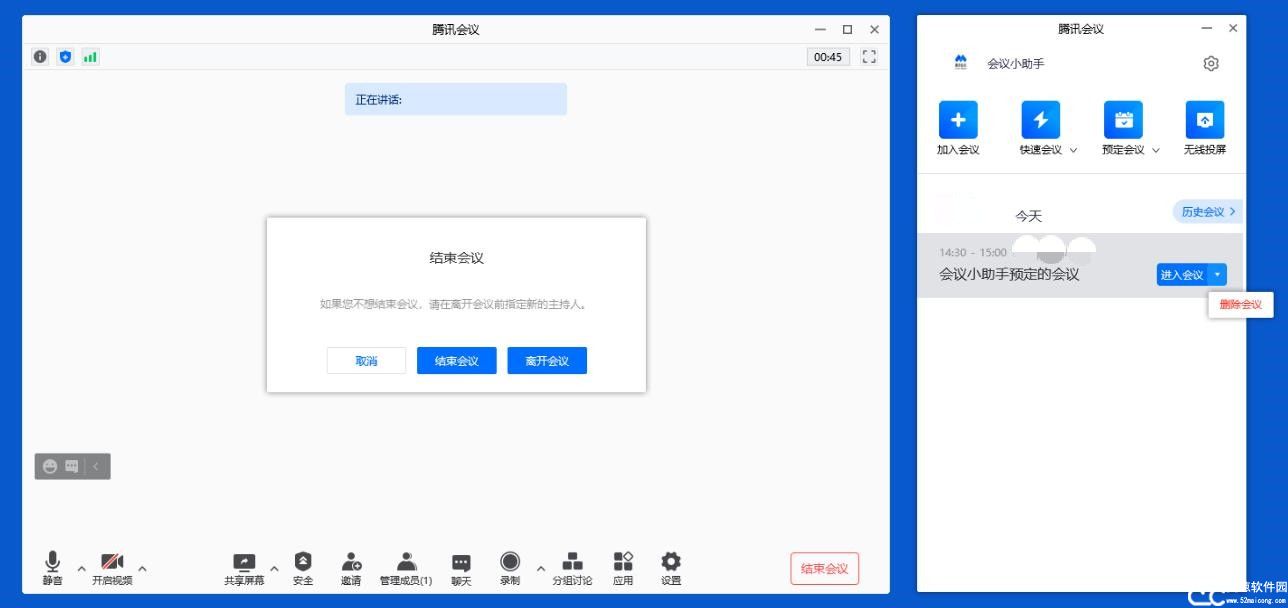Screen dimensions: 1288x608
Task: Click the blue security shield status icon
Action: (65, 57)
